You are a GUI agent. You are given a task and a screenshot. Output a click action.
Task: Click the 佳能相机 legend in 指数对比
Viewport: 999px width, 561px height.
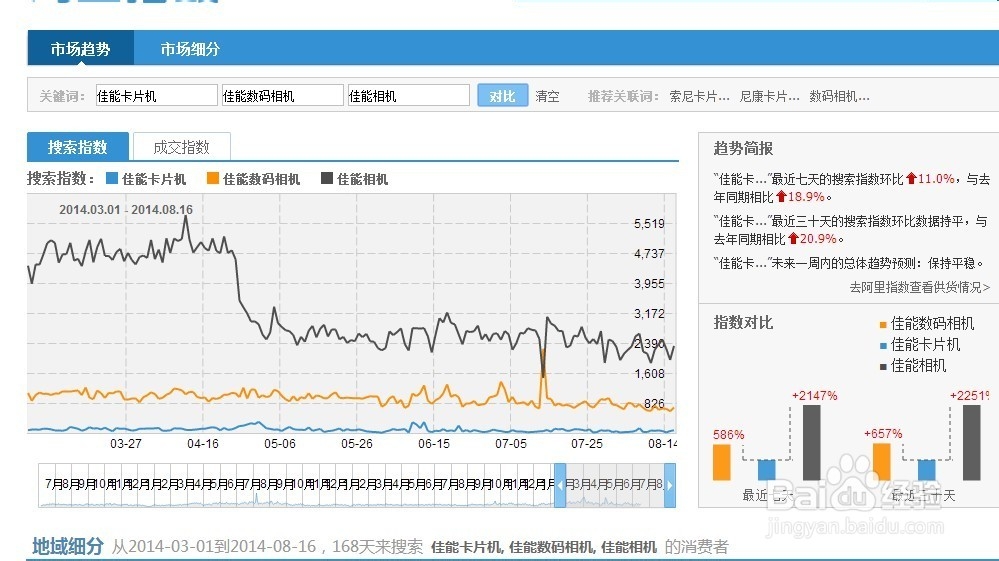click(913, 366)
